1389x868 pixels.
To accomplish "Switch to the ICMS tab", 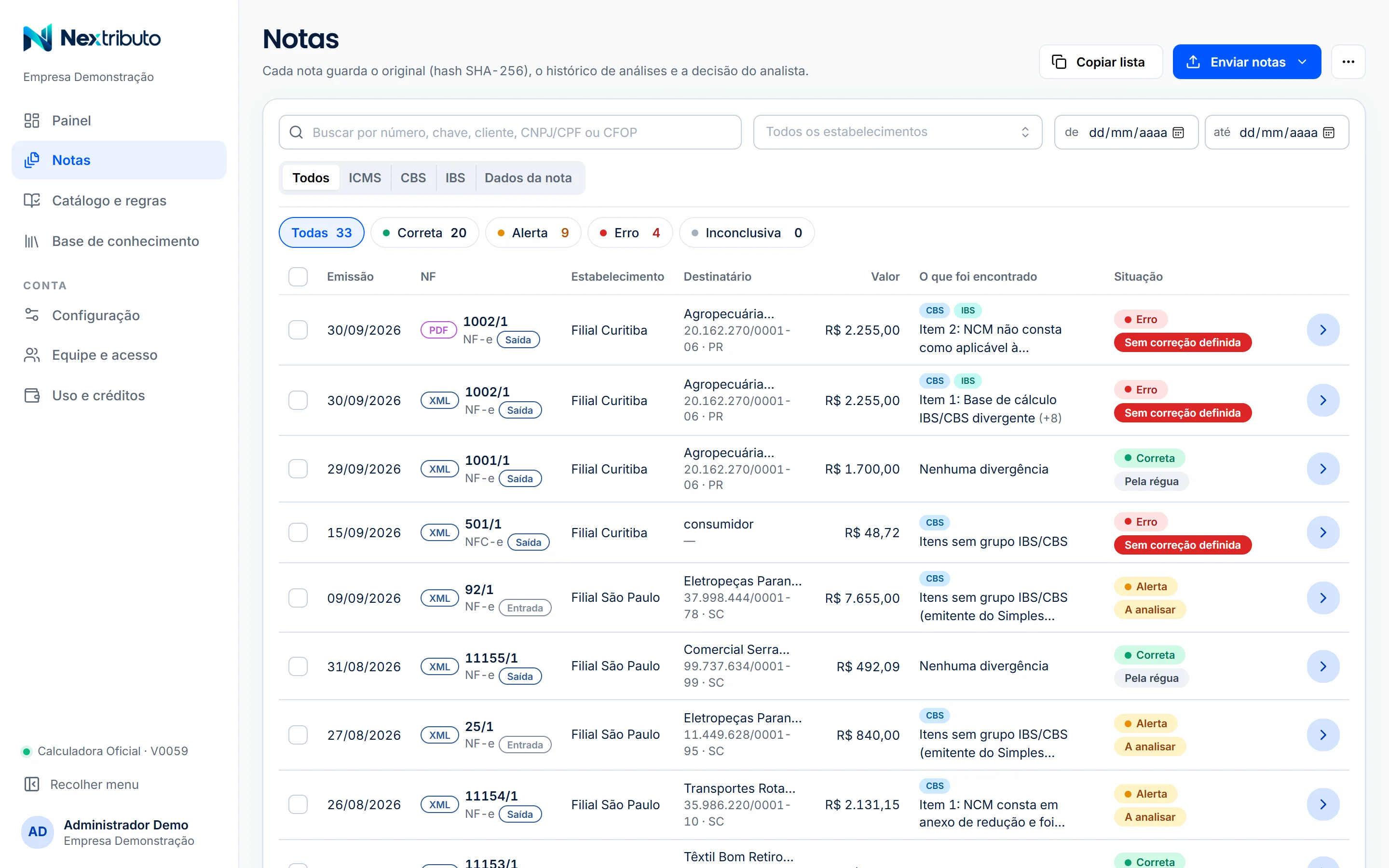I will 365,178.
